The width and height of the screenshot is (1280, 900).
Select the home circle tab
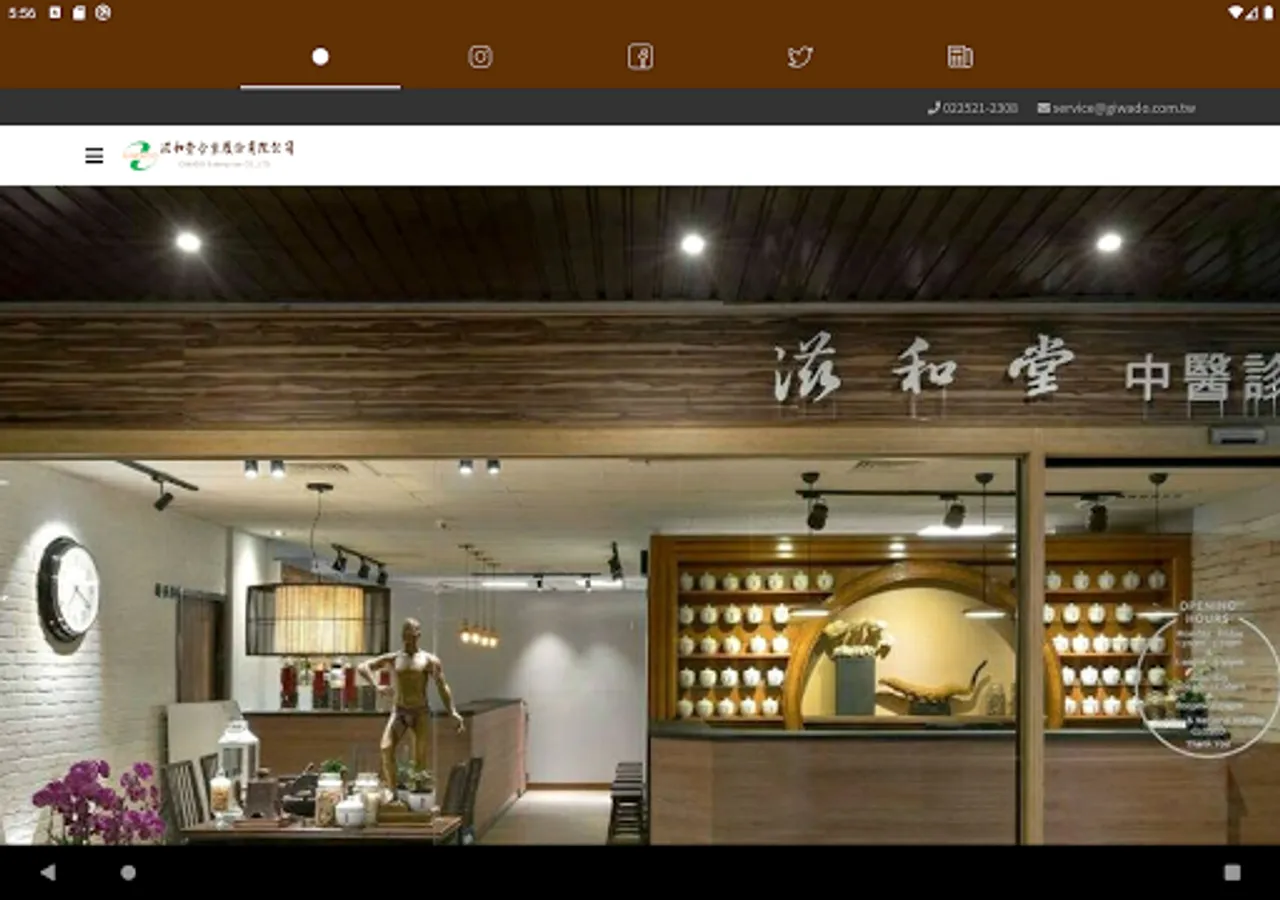(x=320, y=57)
